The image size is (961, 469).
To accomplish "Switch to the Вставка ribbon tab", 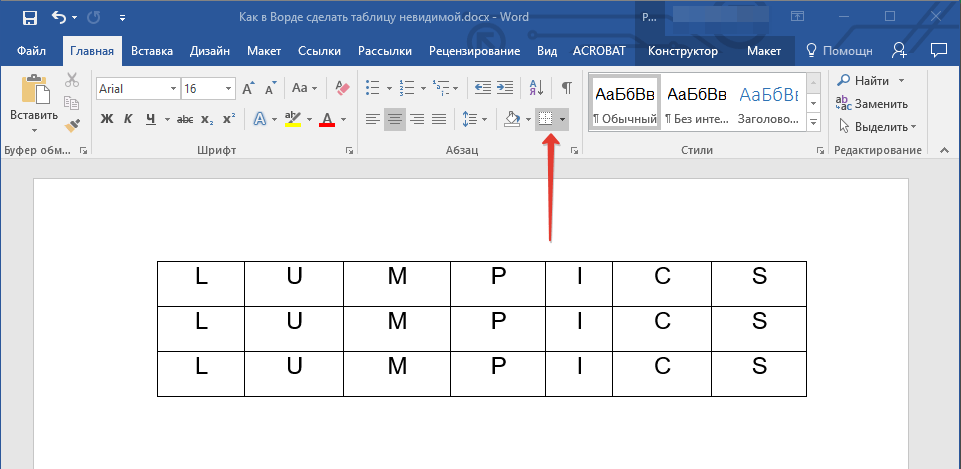I will (x=151, y=50).
